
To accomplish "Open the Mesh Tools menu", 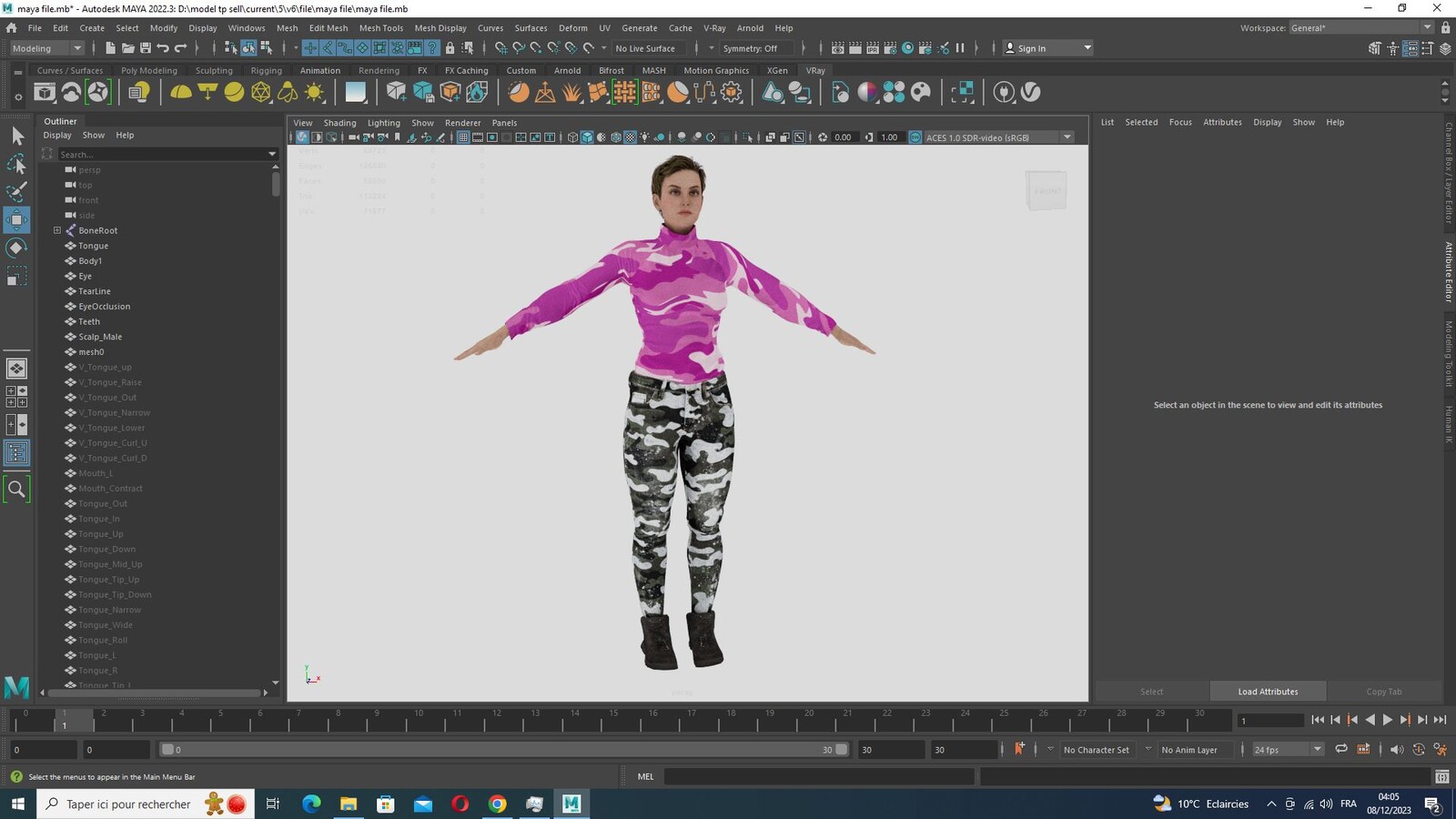I will [380, 28].
